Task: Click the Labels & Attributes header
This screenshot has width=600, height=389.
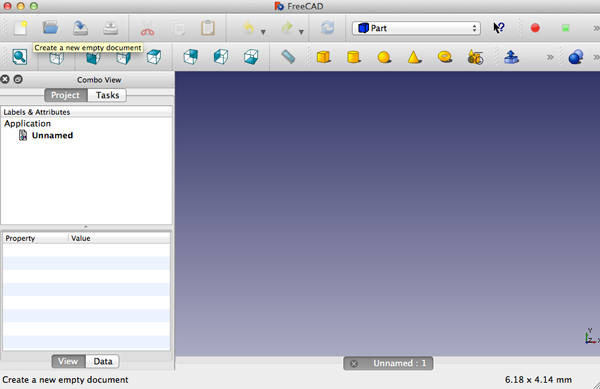Action: [86, 112]
